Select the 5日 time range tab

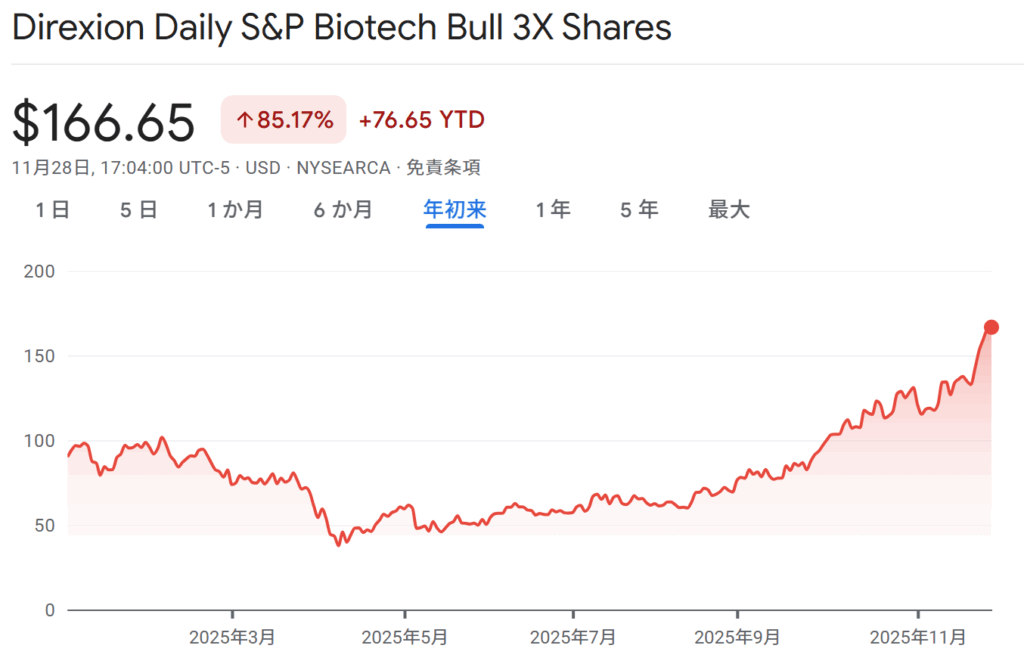(139, 210)
